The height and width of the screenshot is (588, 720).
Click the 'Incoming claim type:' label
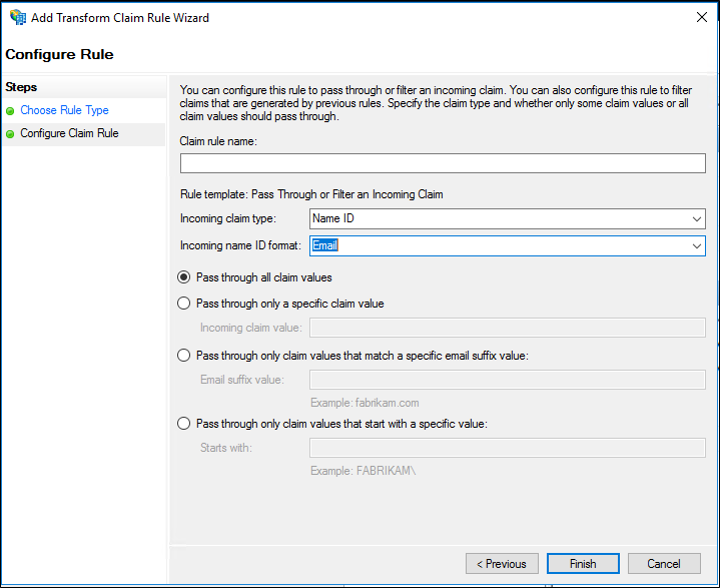[x=228, y=218]
